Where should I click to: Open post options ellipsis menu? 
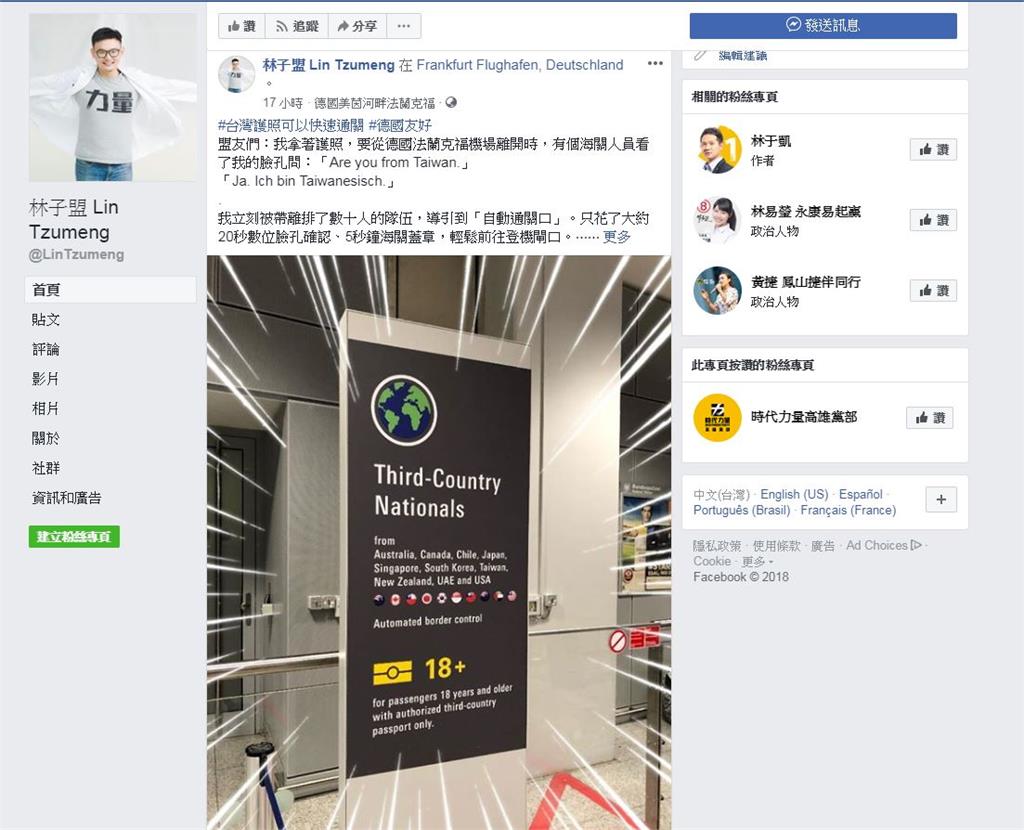click(x=655, y=63)
